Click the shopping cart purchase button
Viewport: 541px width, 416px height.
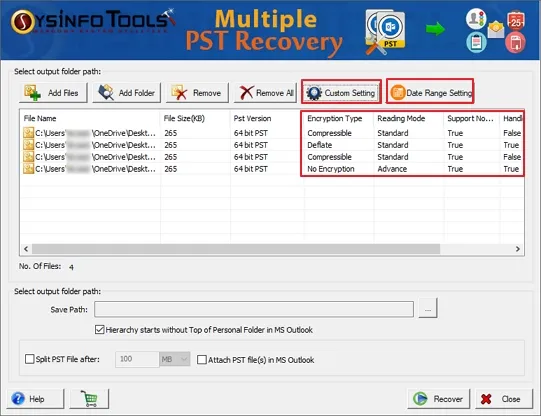pyautogui.click(x=89, y=399)
